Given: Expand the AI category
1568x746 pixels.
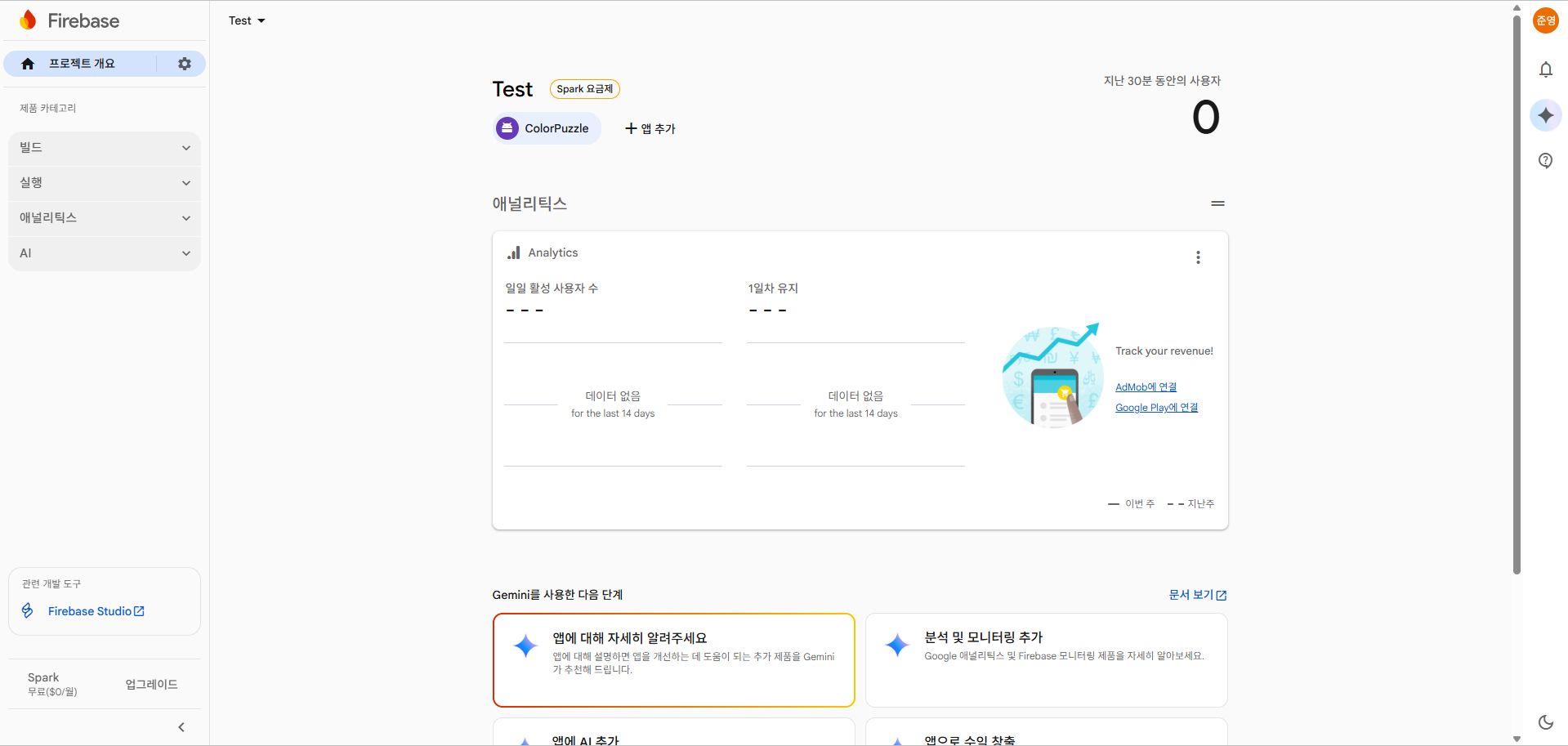Looking at the screenshot, I should [x=105, y=253].
